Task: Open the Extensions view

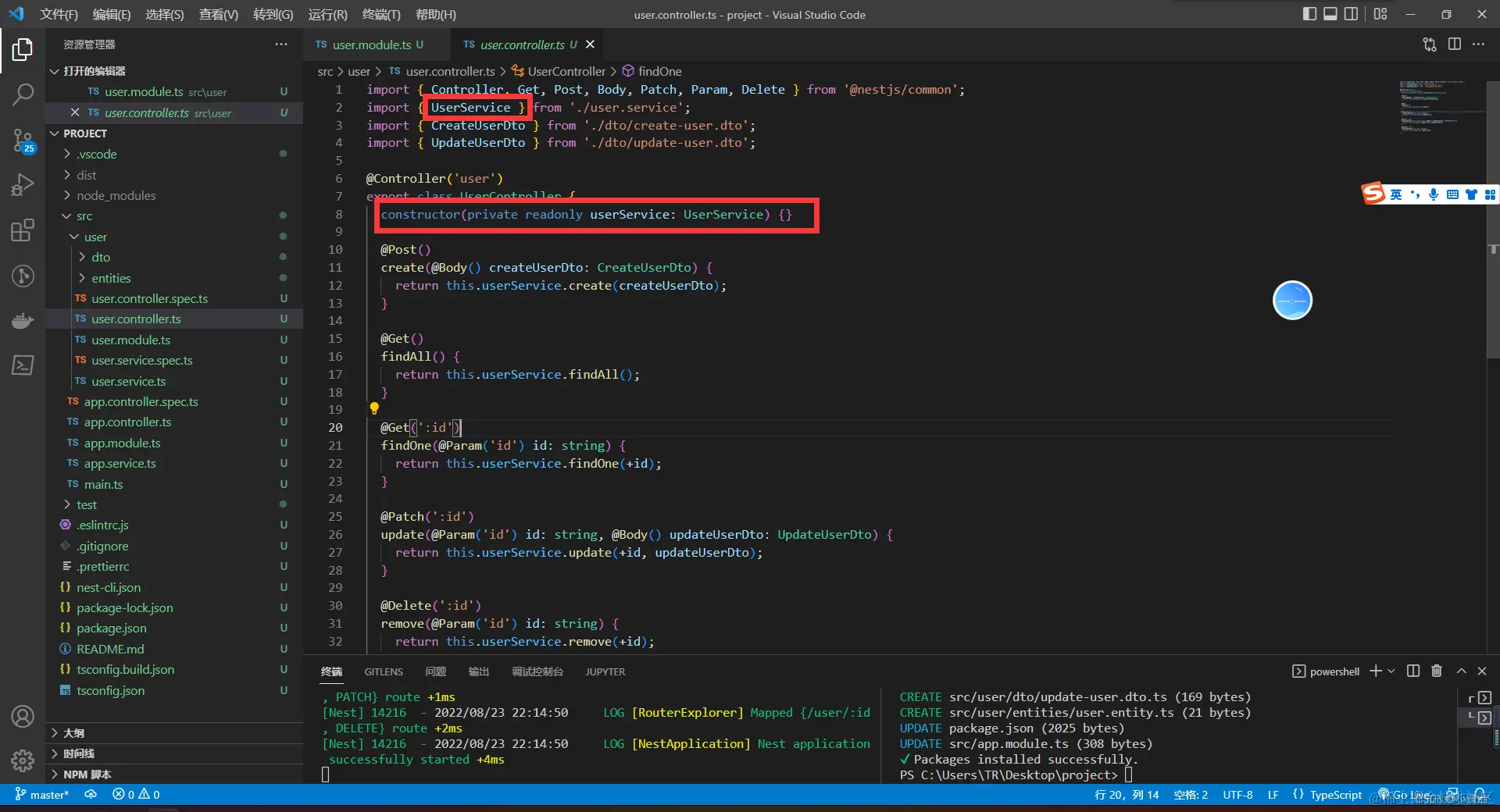Action: [x=23, y=230]
